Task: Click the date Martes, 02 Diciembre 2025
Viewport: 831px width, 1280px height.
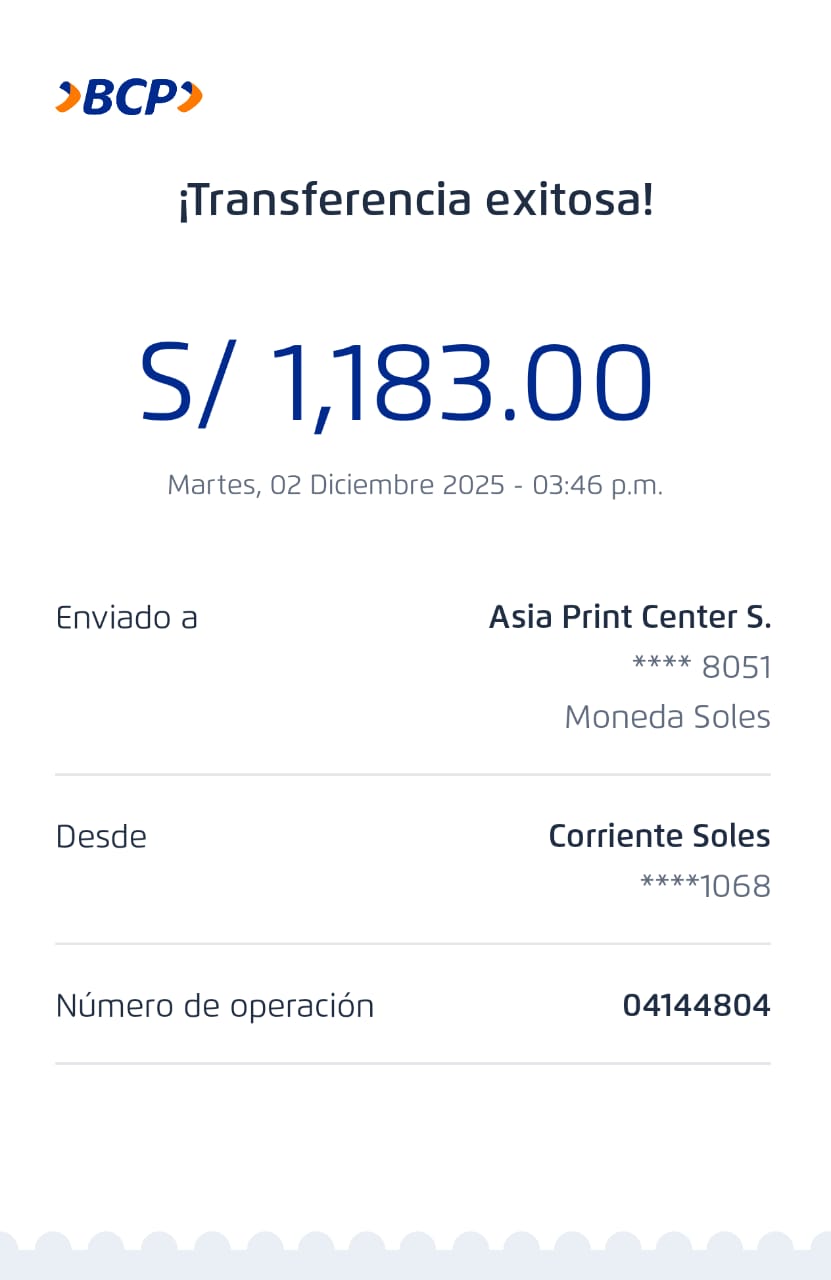Action: coord(335,485)
